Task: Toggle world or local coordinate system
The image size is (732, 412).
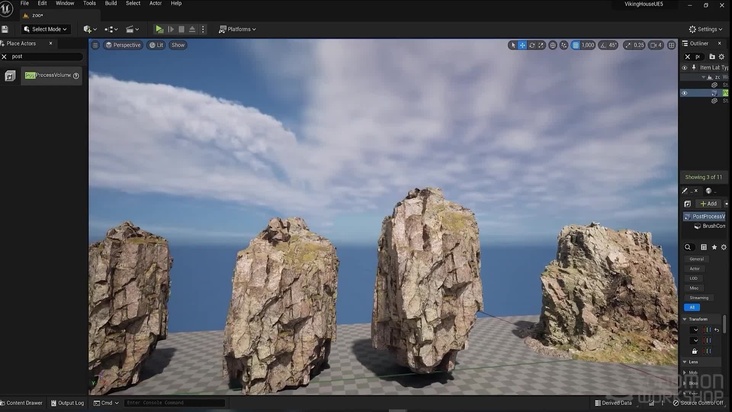Action: pos(553,45)
